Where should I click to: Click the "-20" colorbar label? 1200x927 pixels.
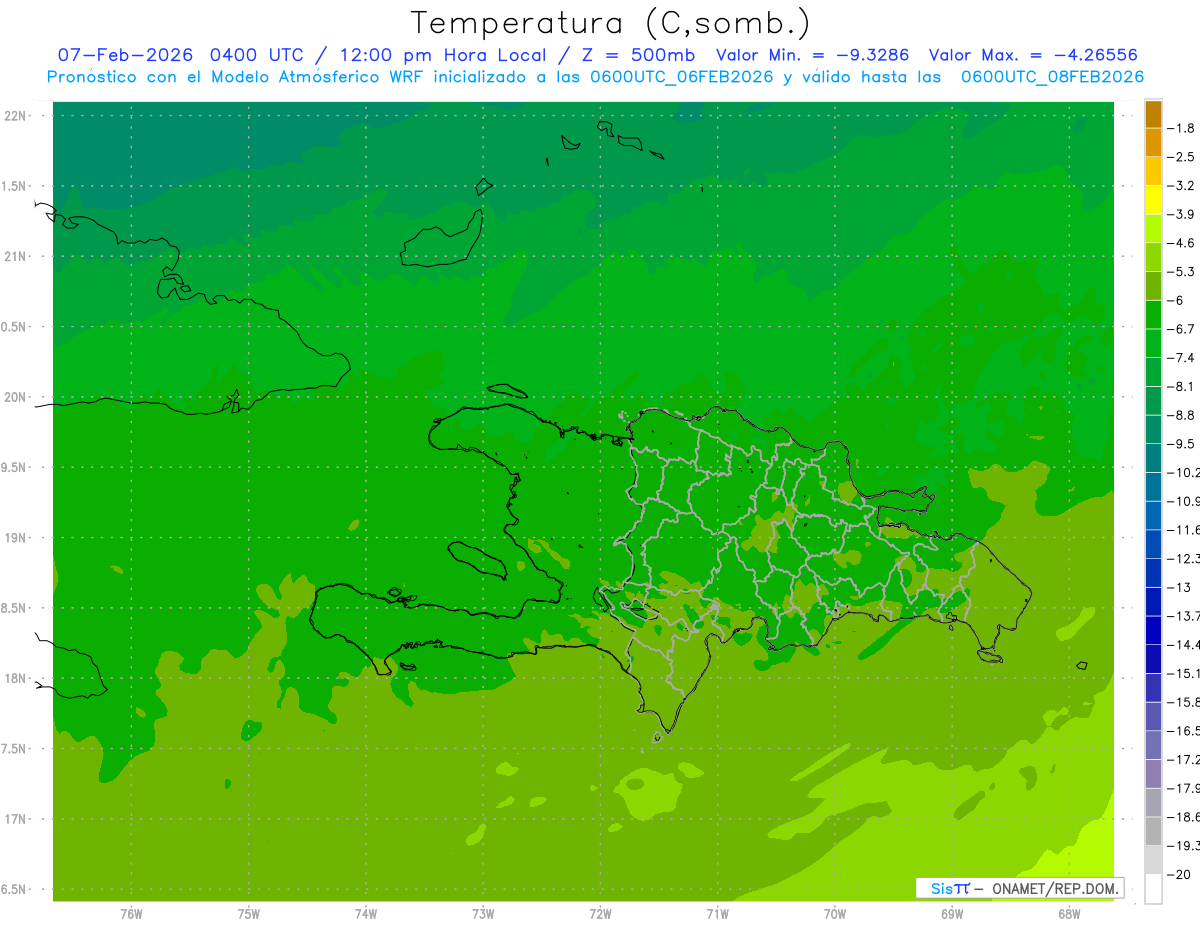coord(1179,874)
